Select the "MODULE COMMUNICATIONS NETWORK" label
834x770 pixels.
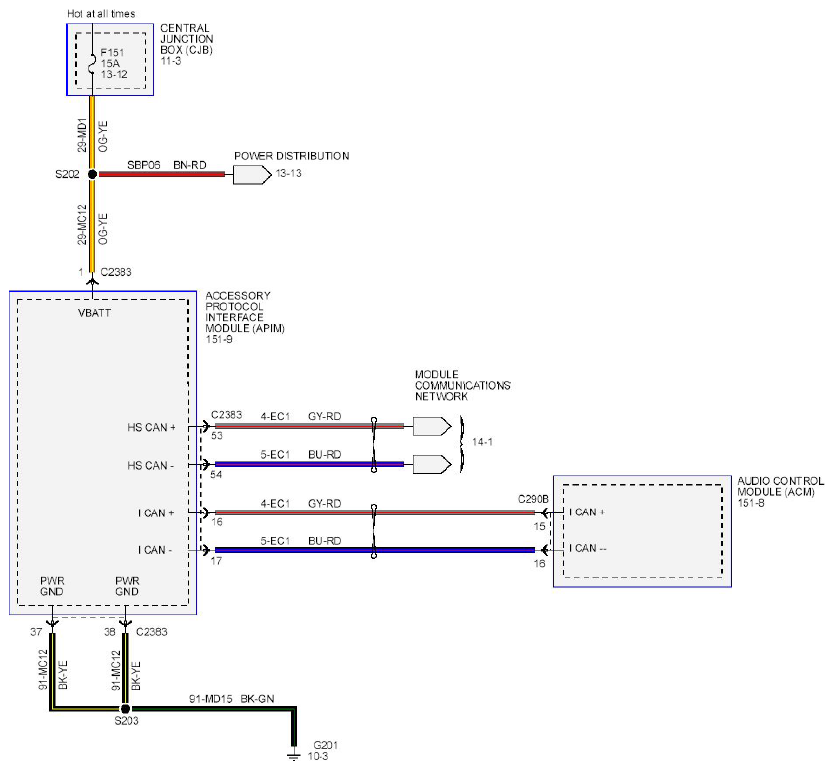pyautogui.click(x=463, y=386)
